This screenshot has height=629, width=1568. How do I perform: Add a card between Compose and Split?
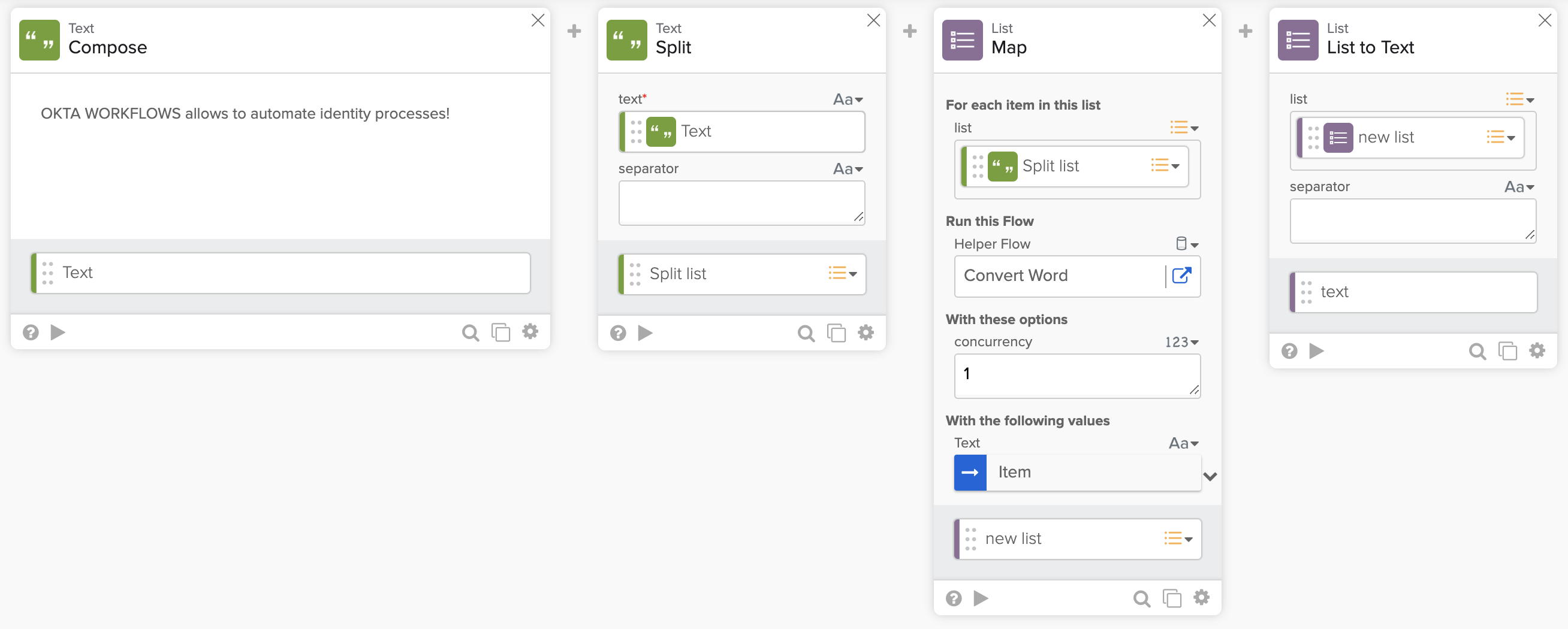574,31
